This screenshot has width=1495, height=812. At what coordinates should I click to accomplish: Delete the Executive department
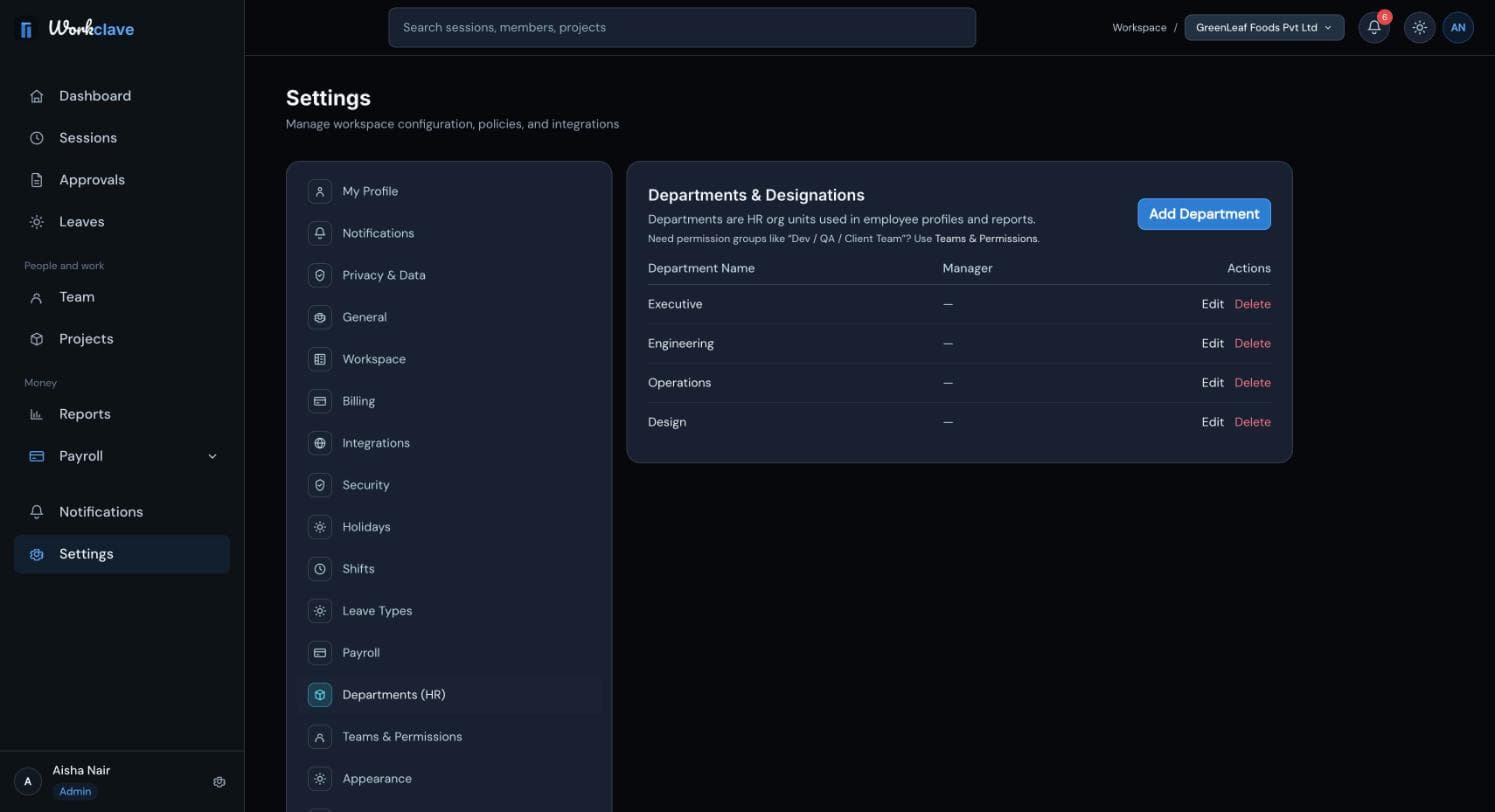tap(1252, 304)
